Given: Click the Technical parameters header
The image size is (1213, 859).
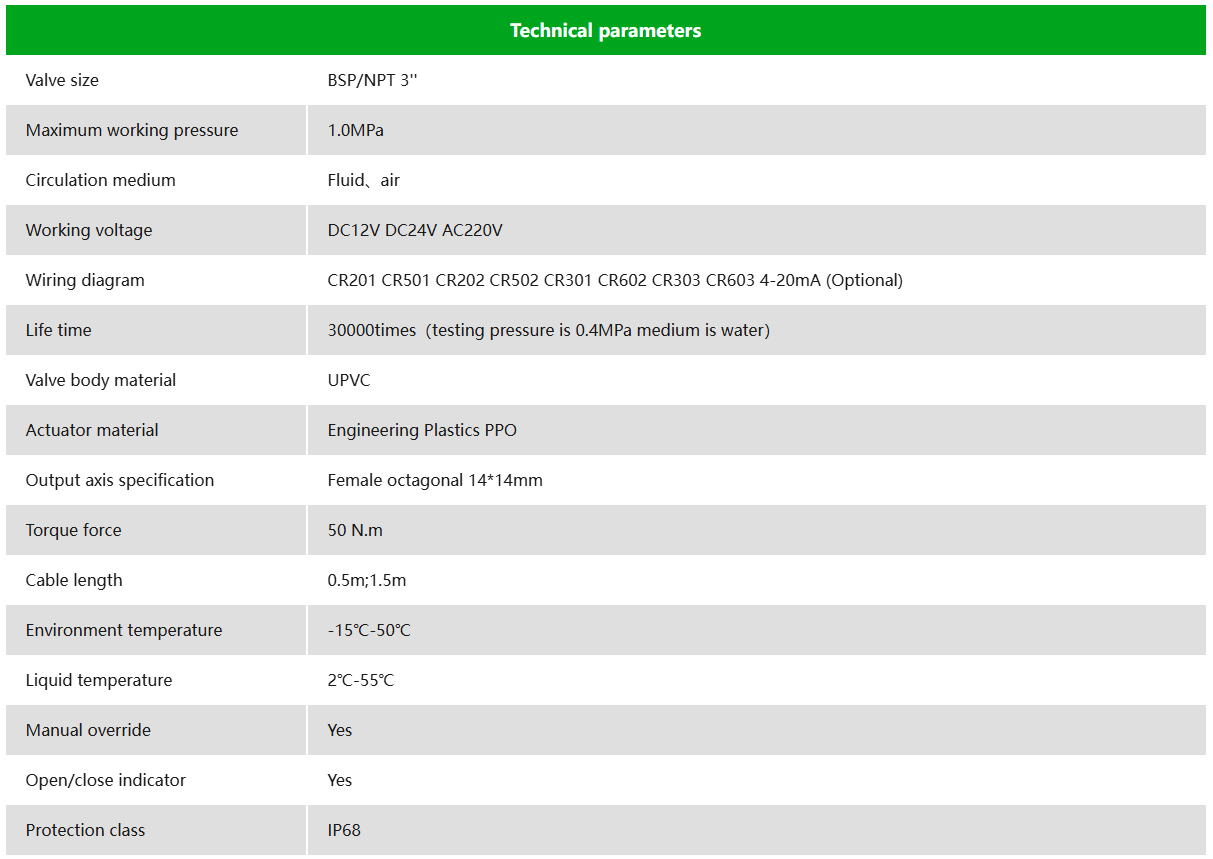Looking at the screenshot, I should [606, 30].
